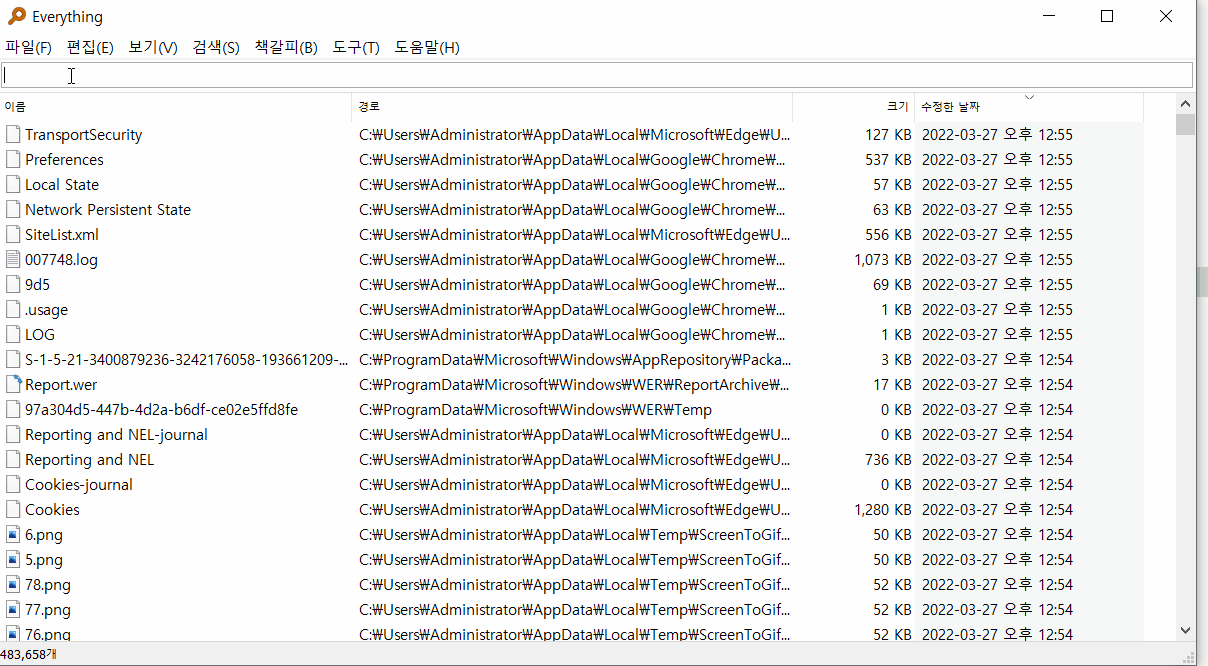Click the 483,658개 status bar count

coord(29,654)
